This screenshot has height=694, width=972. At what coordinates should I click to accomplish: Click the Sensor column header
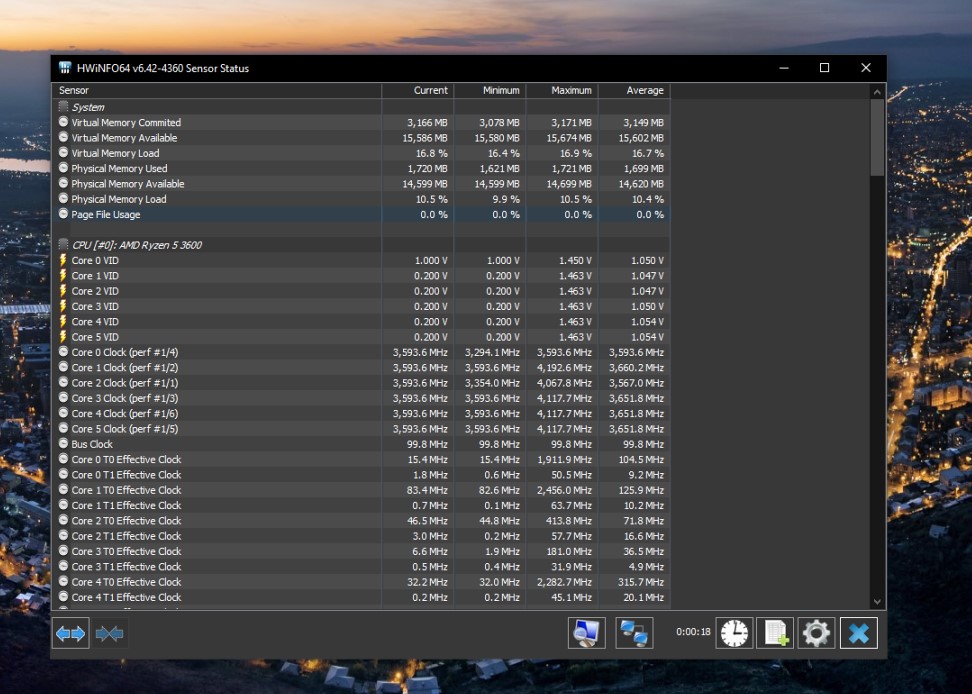point(217,90)
